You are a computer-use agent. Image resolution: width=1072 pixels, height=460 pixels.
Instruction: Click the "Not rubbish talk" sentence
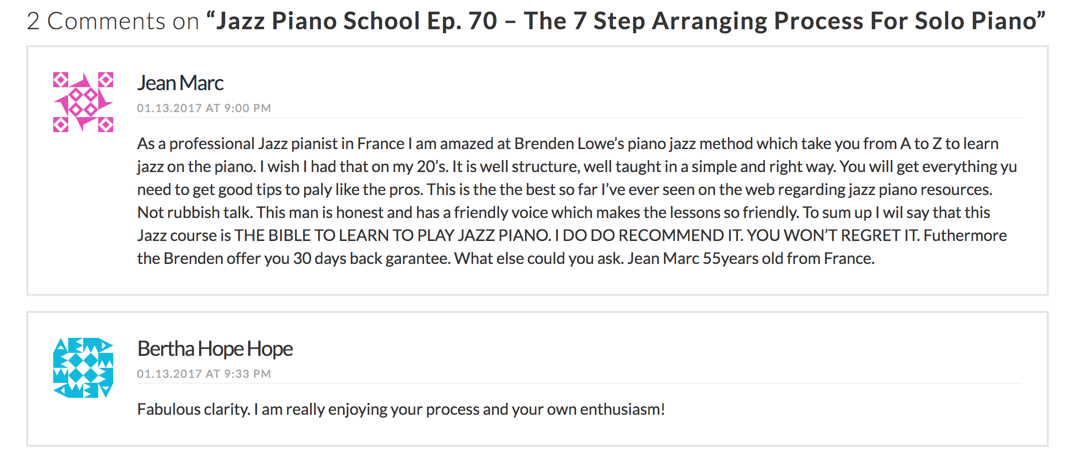pyautogui.click(x=193, y=213)
